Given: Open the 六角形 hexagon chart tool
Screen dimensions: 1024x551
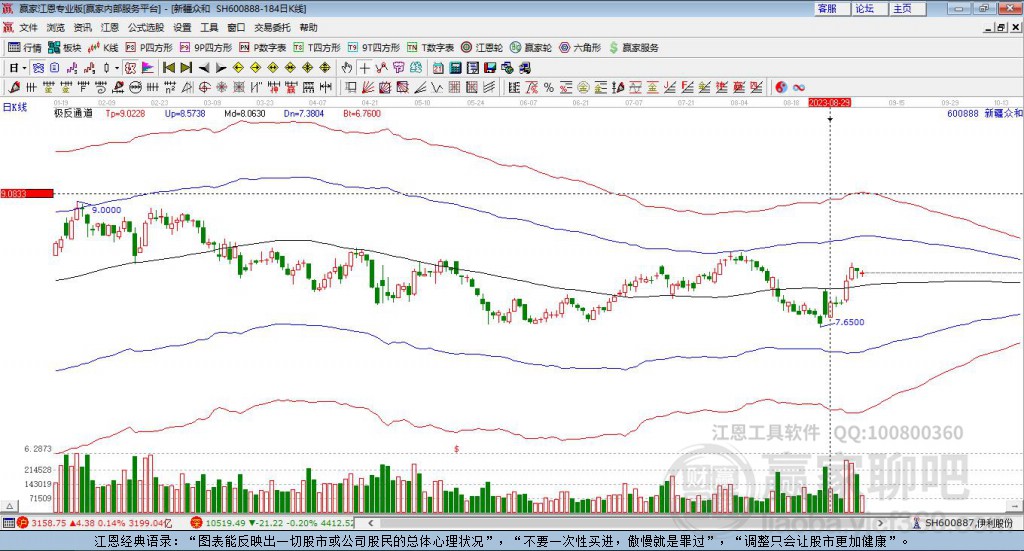Looking at the screenshot, I should pos(581,47).
